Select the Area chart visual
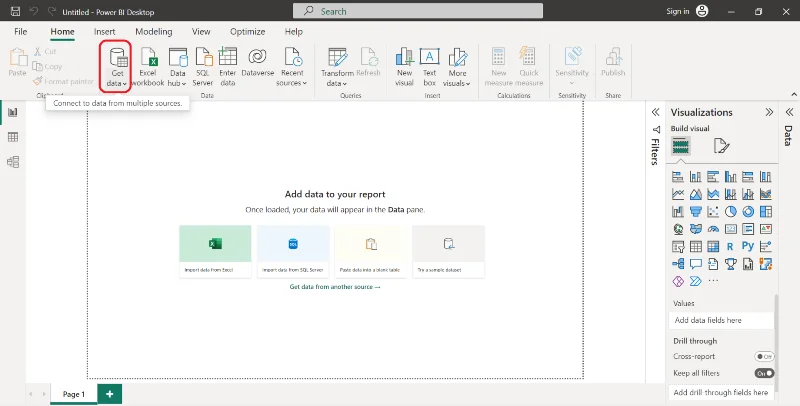This screenshot has height=406, width=800. pyautogui.click(x=695, y=194)
